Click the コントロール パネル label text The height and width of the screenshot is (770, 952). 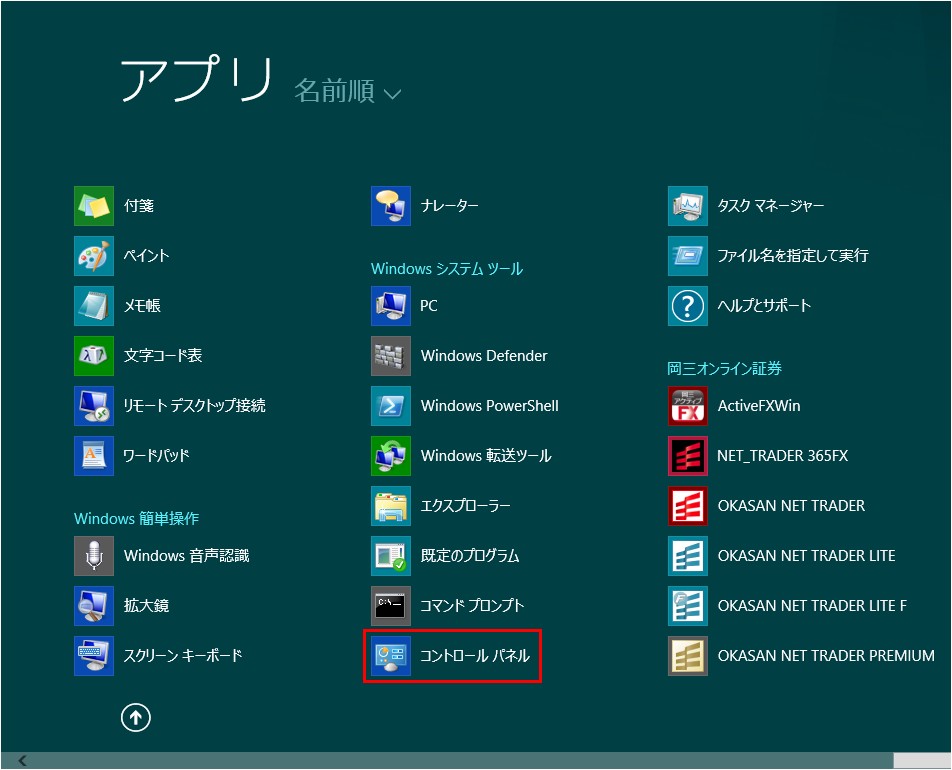475,656
